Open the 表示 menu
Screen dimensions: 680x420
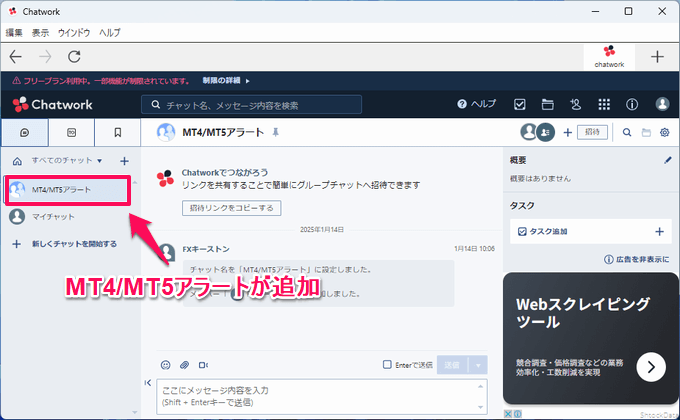40,33
